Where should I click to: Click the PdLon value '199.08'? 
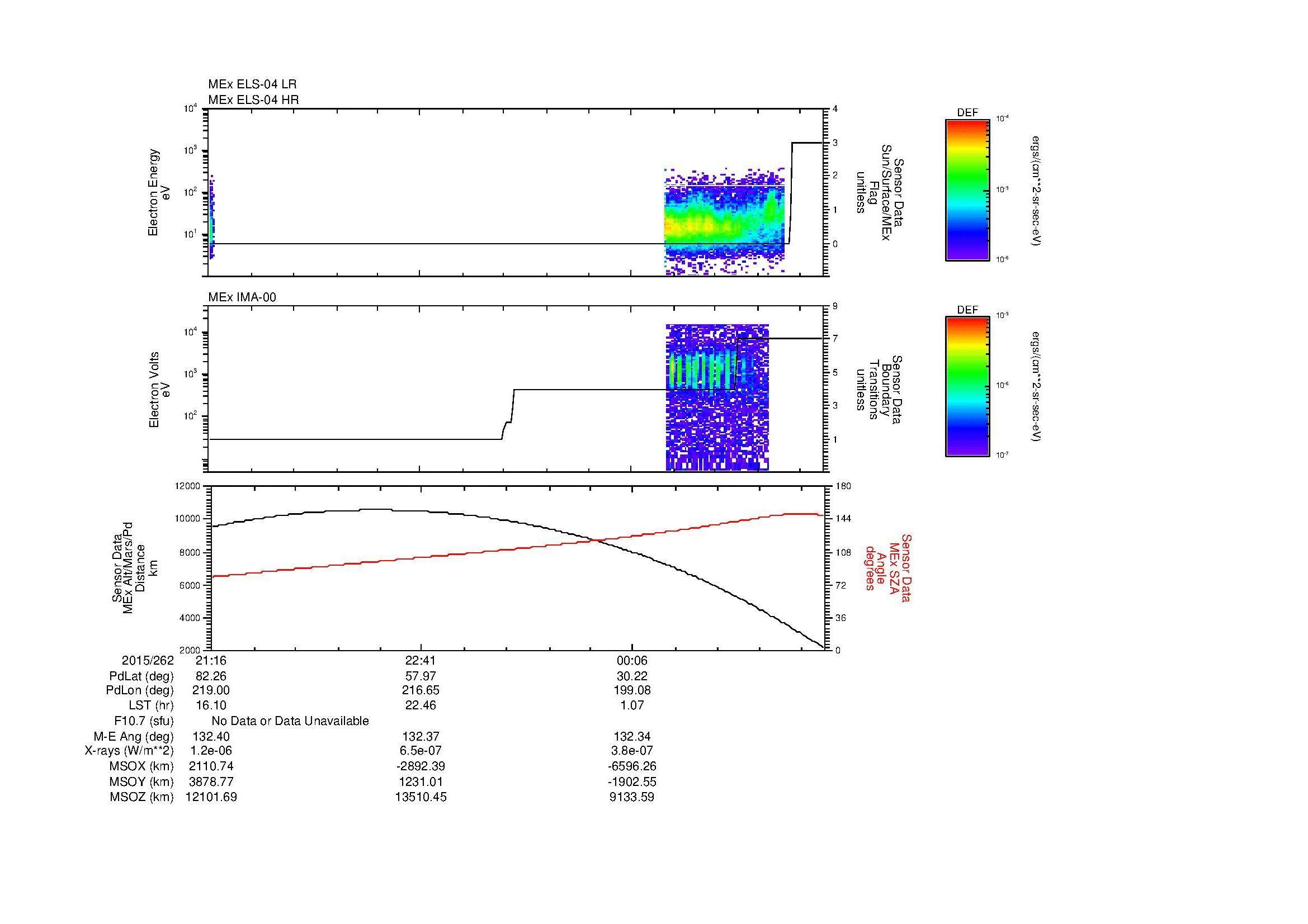pyautogui.click(x=632, y=690)
